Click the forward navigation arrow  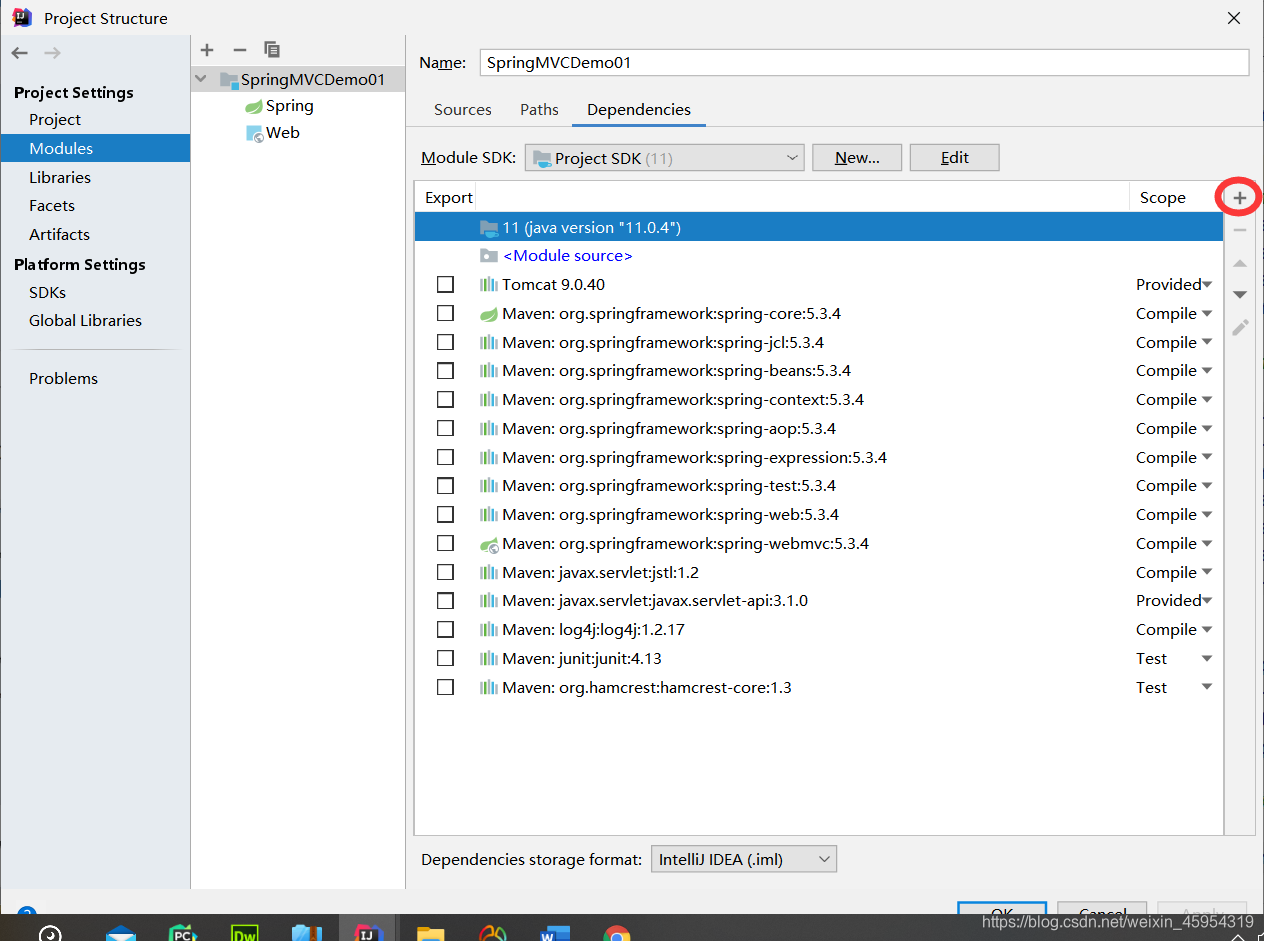click(x=53, y=53)
